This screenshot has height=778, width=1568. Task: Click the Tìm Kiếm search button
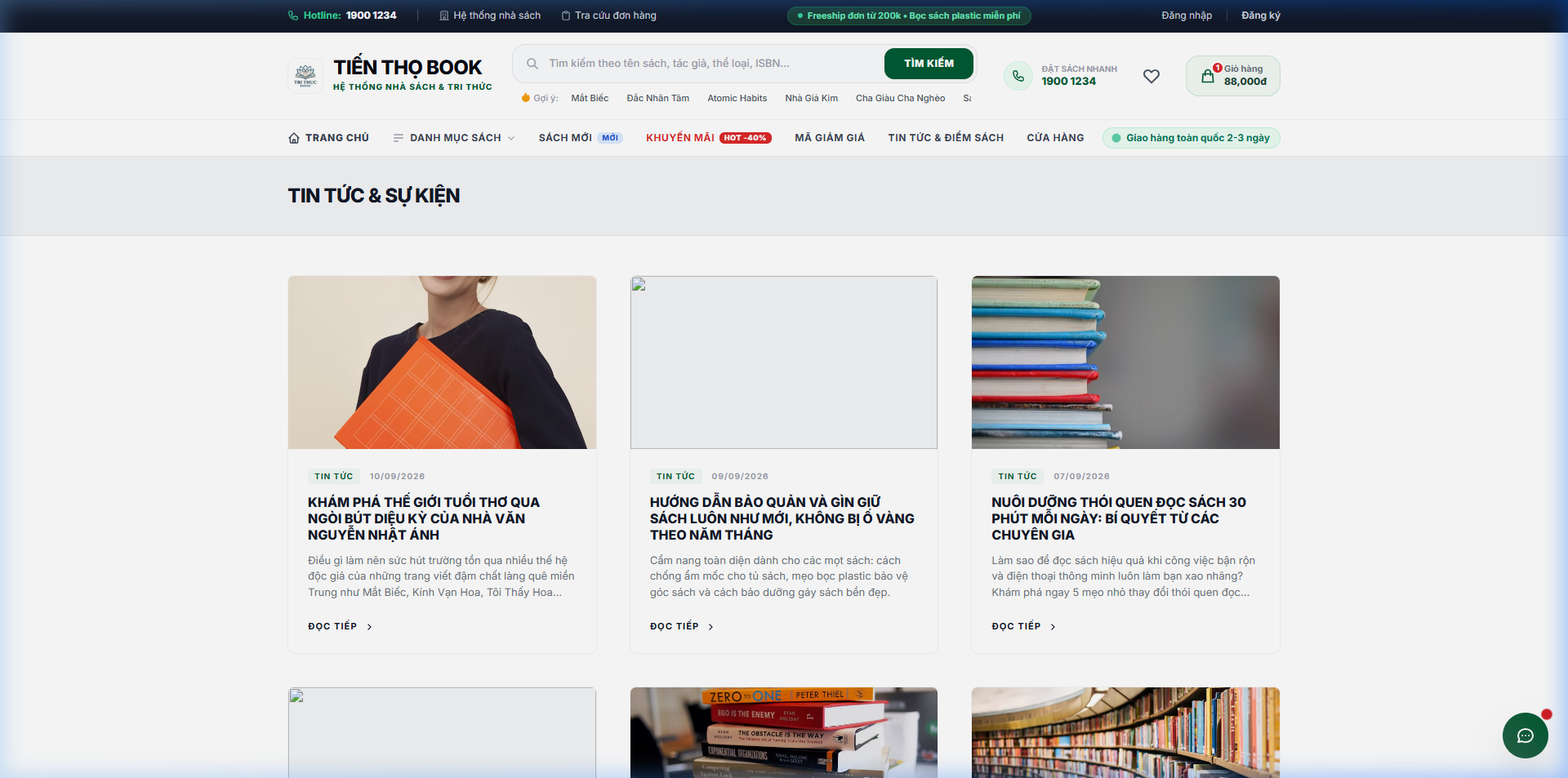coord(929,64)
